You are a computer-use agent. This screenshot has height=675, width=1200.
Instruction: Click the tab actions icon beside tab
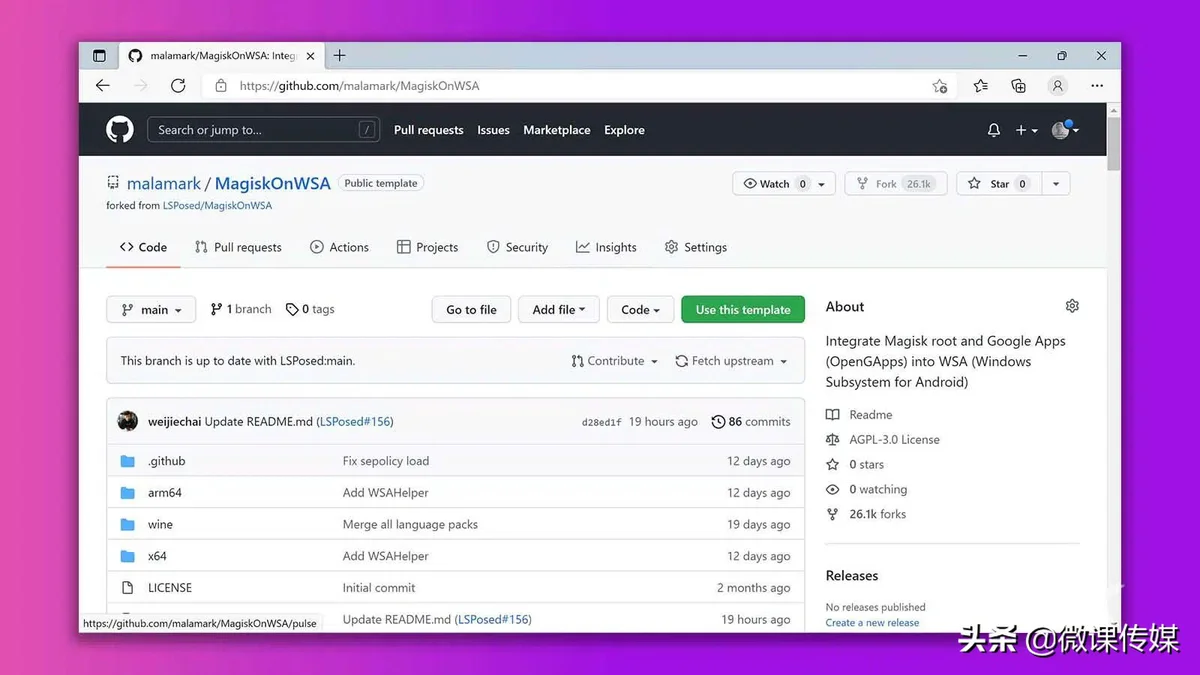tap(99, 56)
